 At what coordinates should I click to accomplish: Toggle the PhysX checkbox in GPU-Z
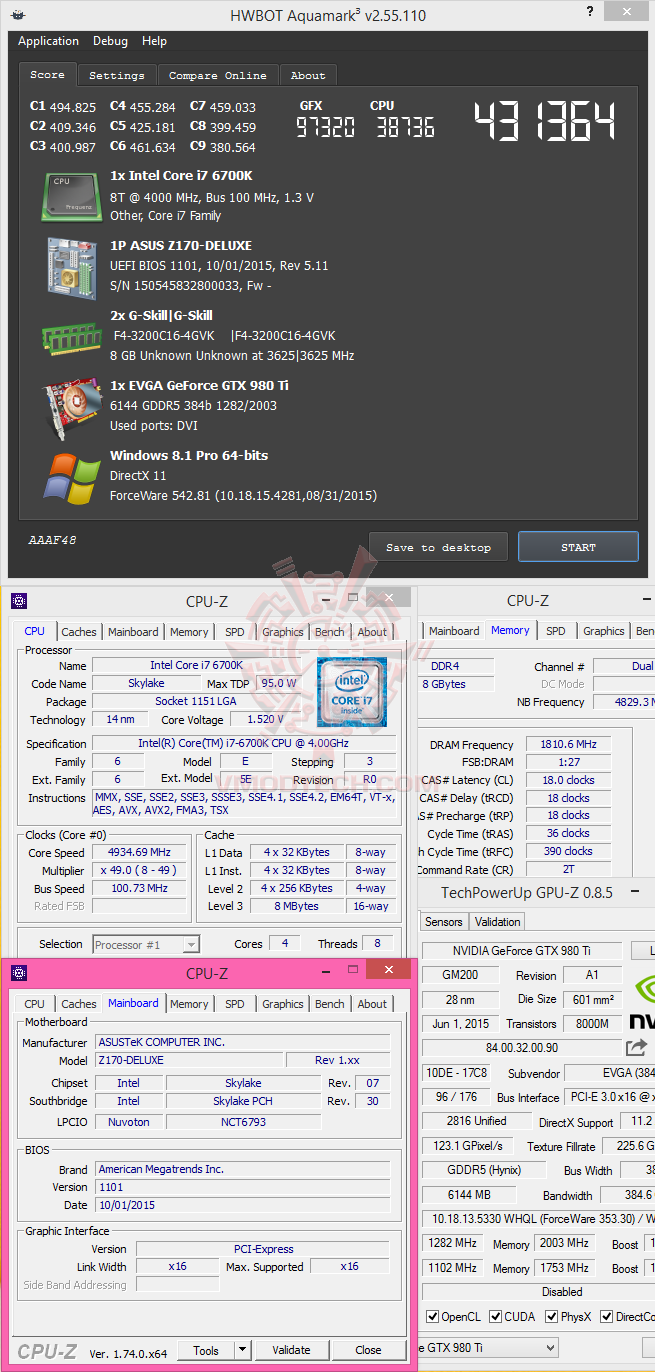coord(551,1317)
